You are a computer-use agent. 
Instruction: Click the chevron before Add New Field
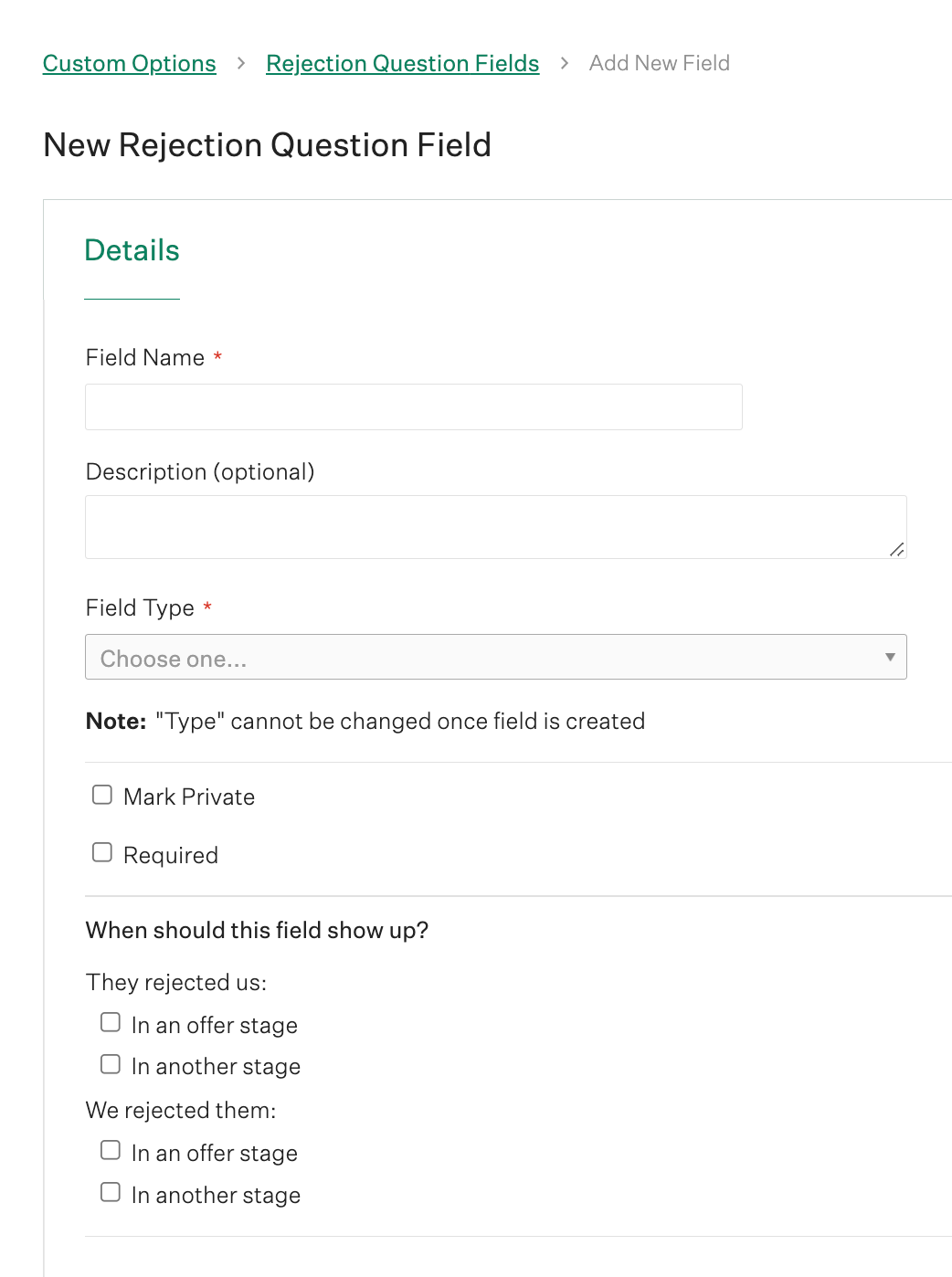(564, 63)
